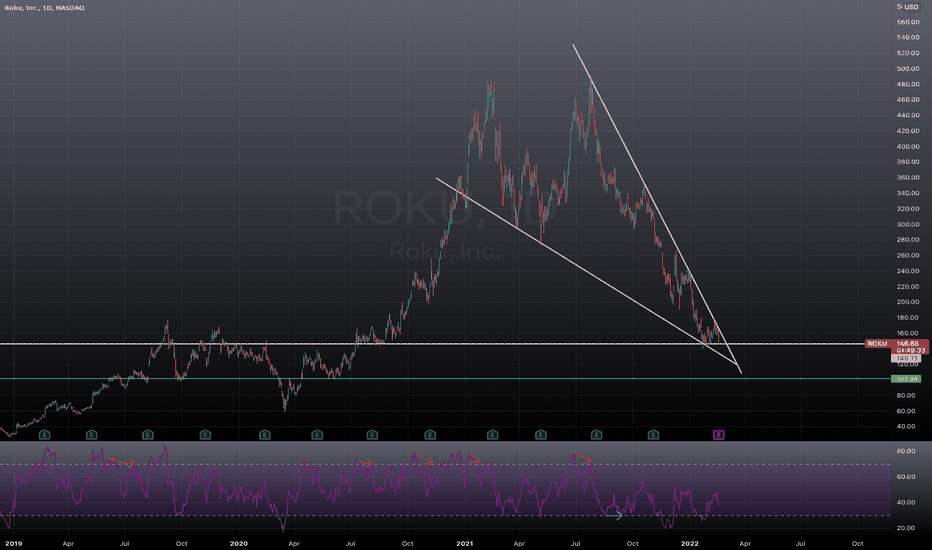The height and width of the screenshot is (550, 932).
Task: Click the Jul label between 2020 and 2021
Action: (351, 543)
